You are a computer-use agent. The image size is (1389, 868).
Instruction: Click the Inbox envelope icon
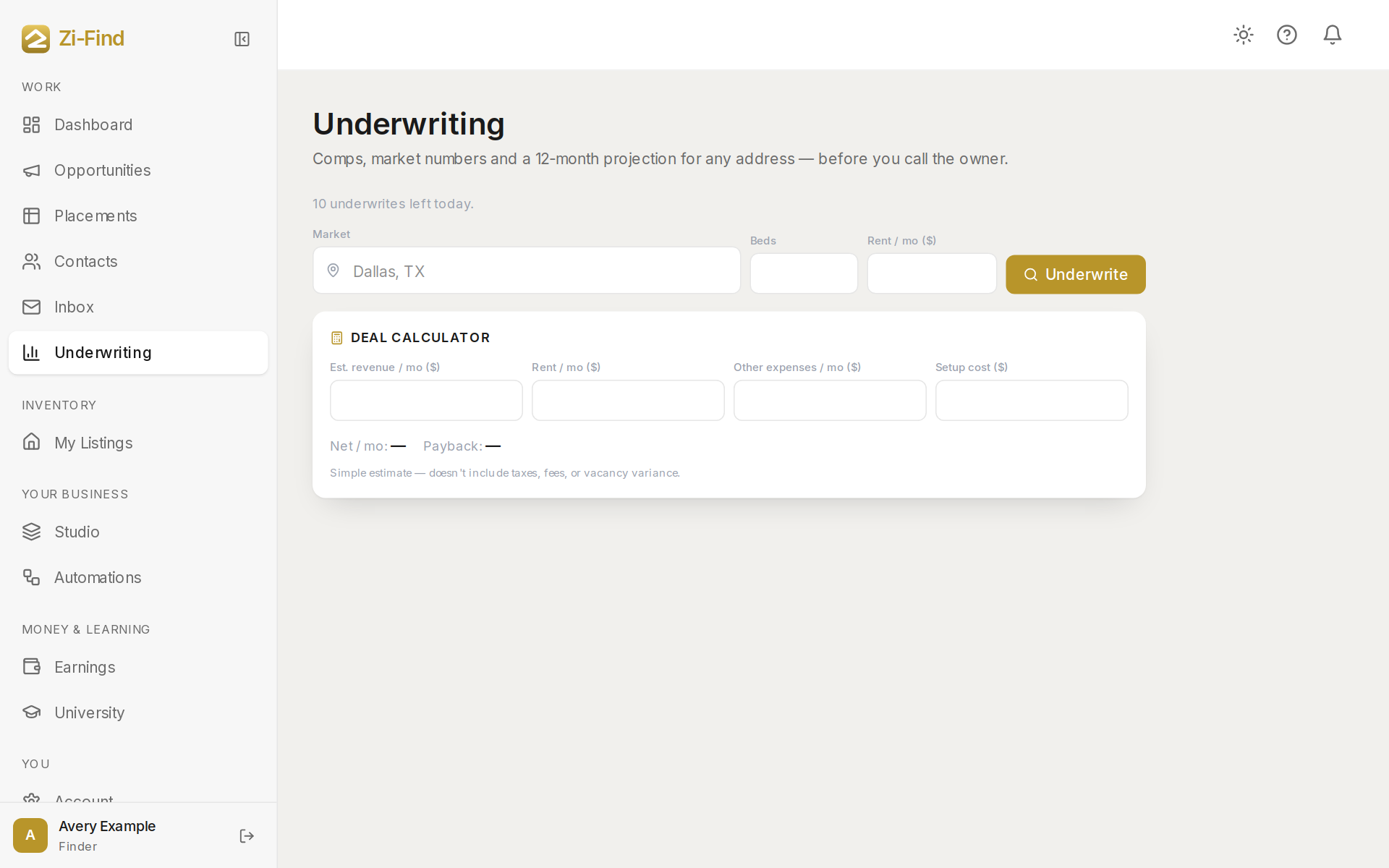click(x=31, y=307)
